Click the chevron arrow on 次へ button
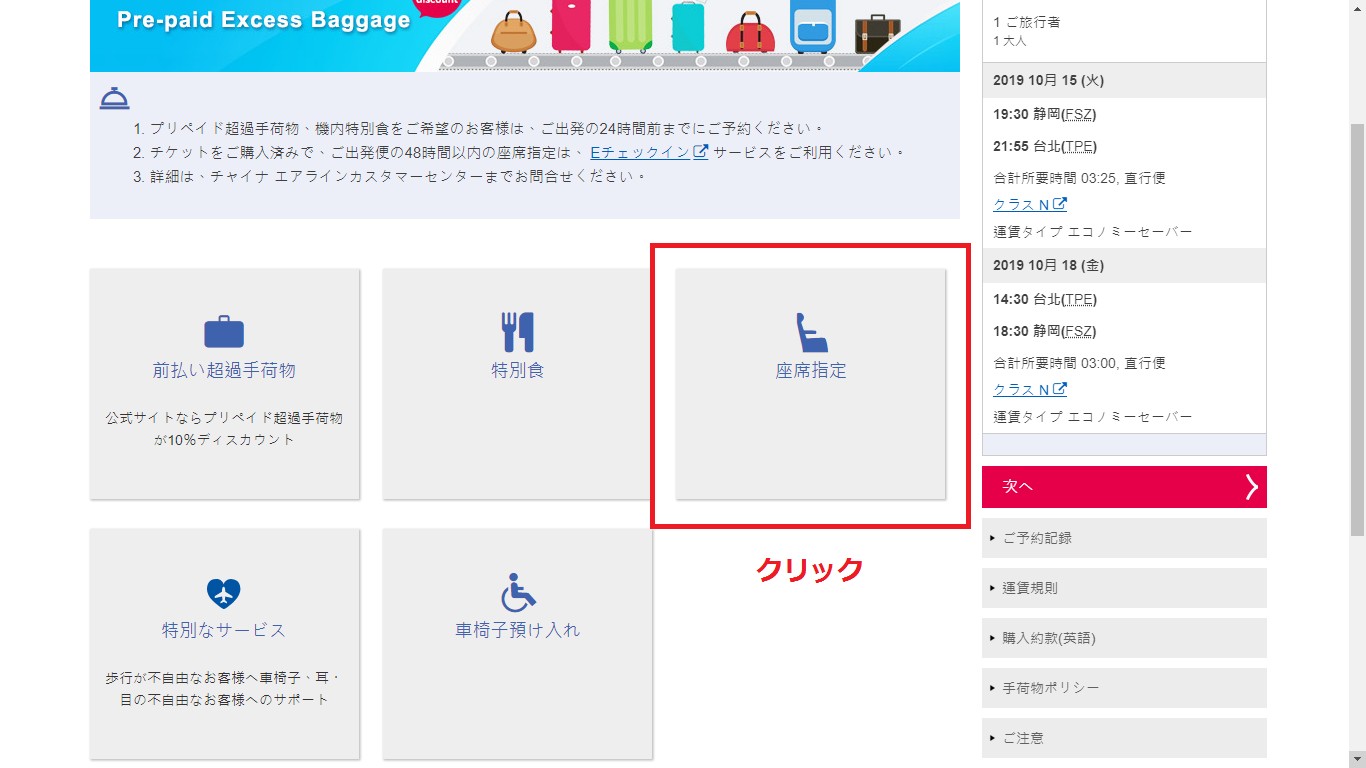Viewport: 1366px width, 768px height. 1251,487
